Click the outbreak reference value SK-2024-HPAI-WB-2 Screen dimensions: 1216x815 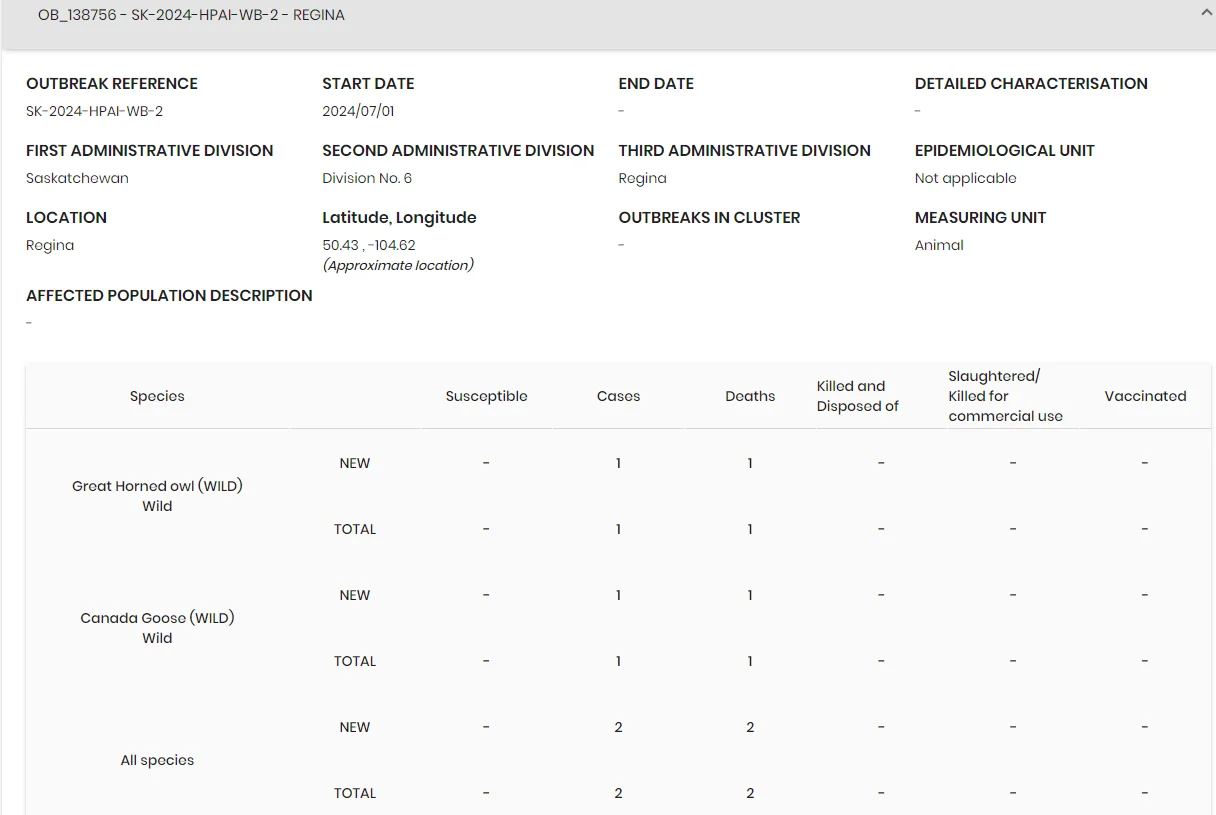(95, 111)
